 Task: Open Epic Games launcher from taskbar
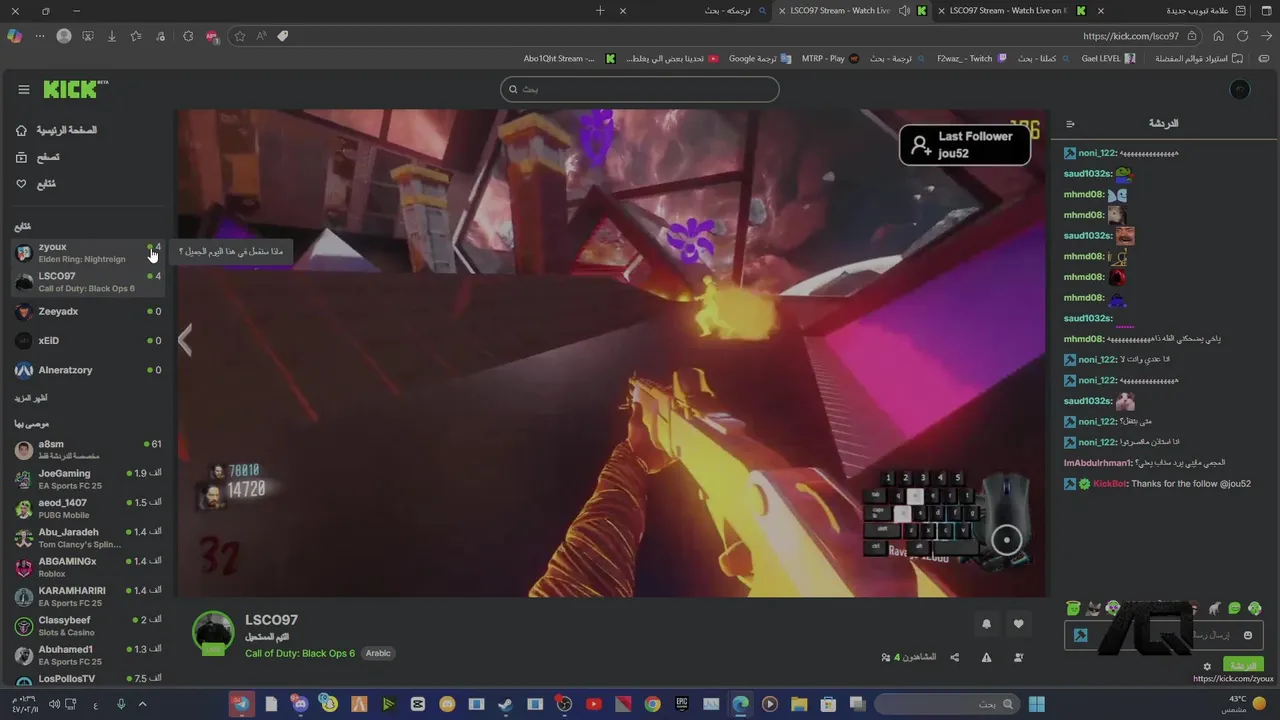pos(682,704)
